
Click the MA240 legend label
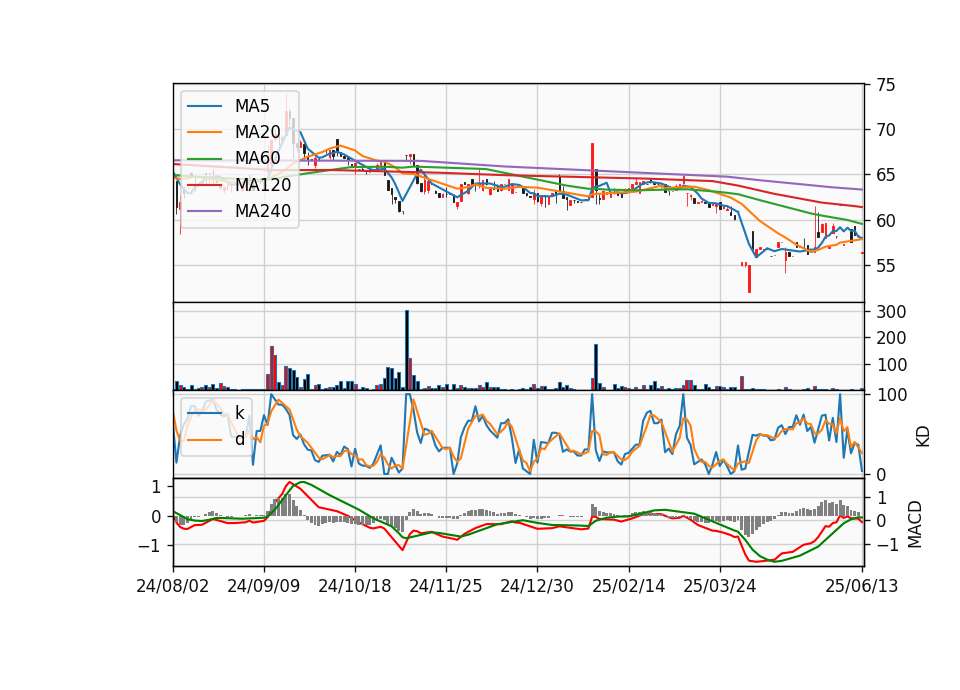pos(263,211)
